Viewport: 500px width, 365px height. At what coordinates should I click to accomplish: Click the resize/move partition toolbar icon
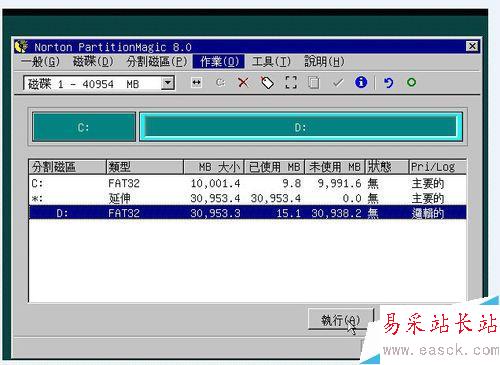coord(197,83)
